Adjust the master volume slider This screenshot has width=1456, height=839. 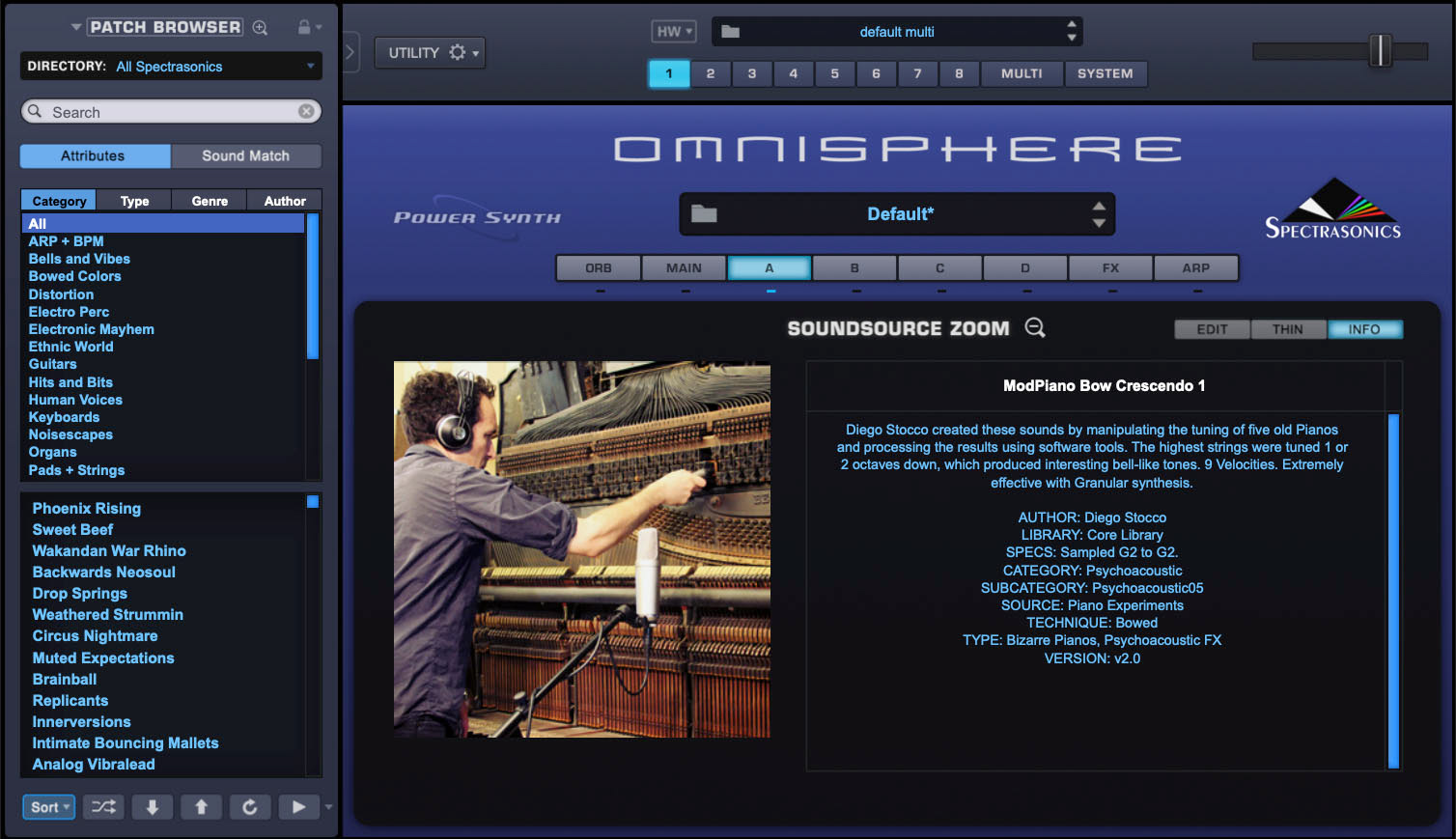tap(1381, 50)
